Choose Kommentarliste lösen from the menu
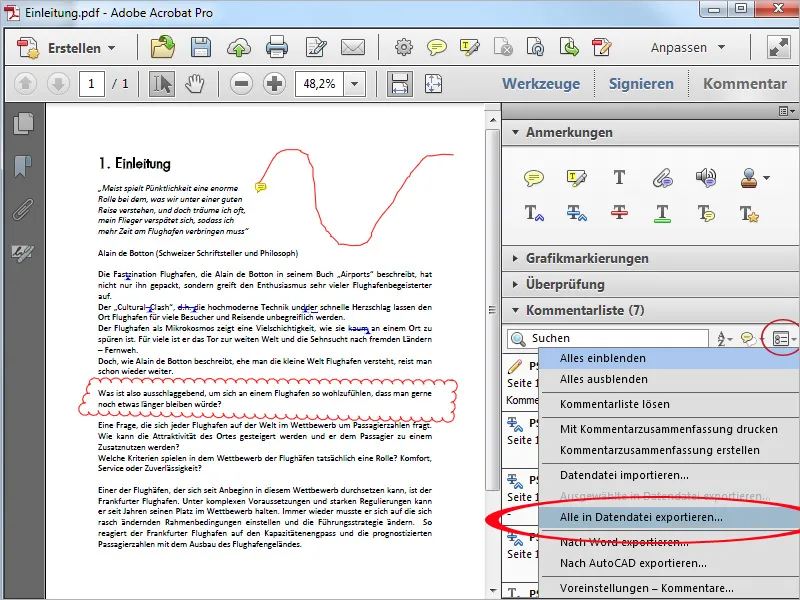The image size is (800, 600). coord(668,404)
